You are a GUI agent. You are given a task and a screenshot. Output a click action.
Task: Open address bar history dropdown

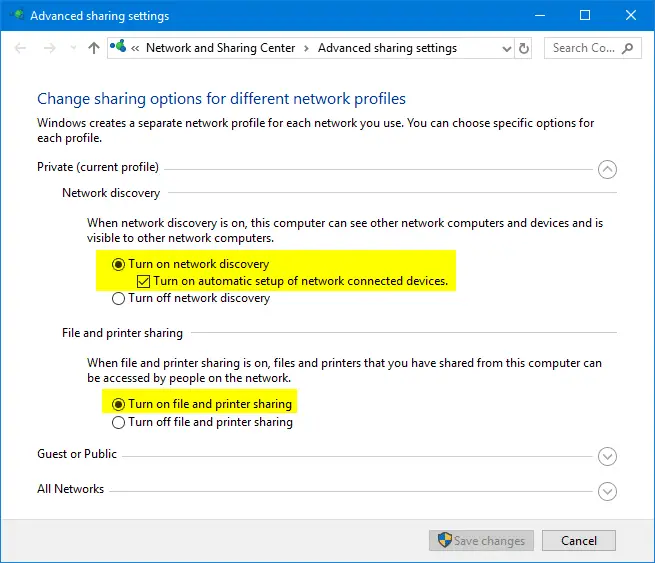[x=506, y=48]
